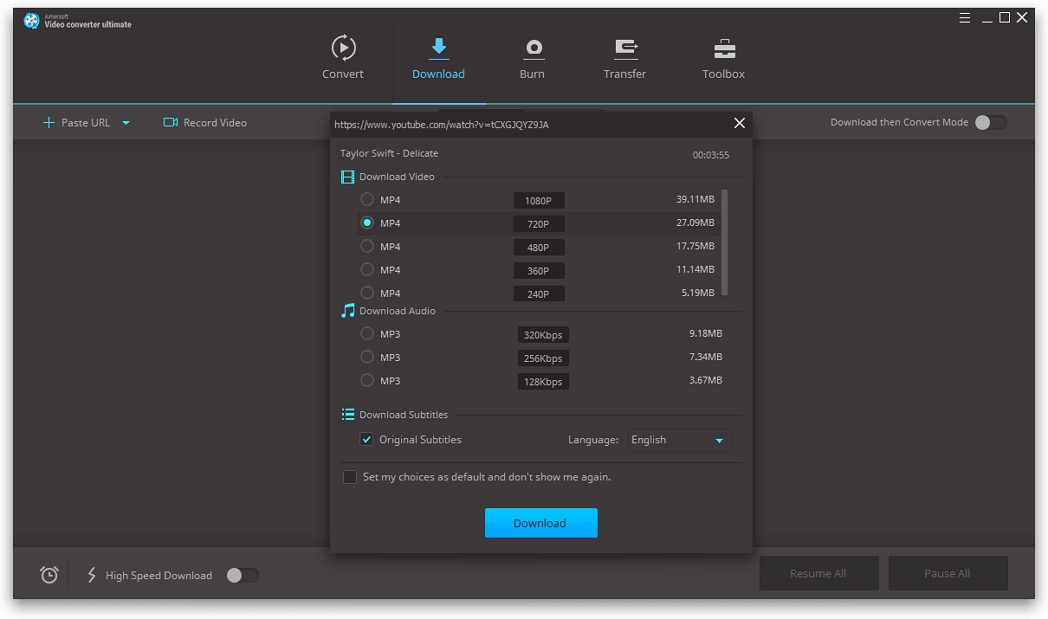
Task: Open the subtitle Language dropdown
Action: pyautogui.click(x=678, y=440)
